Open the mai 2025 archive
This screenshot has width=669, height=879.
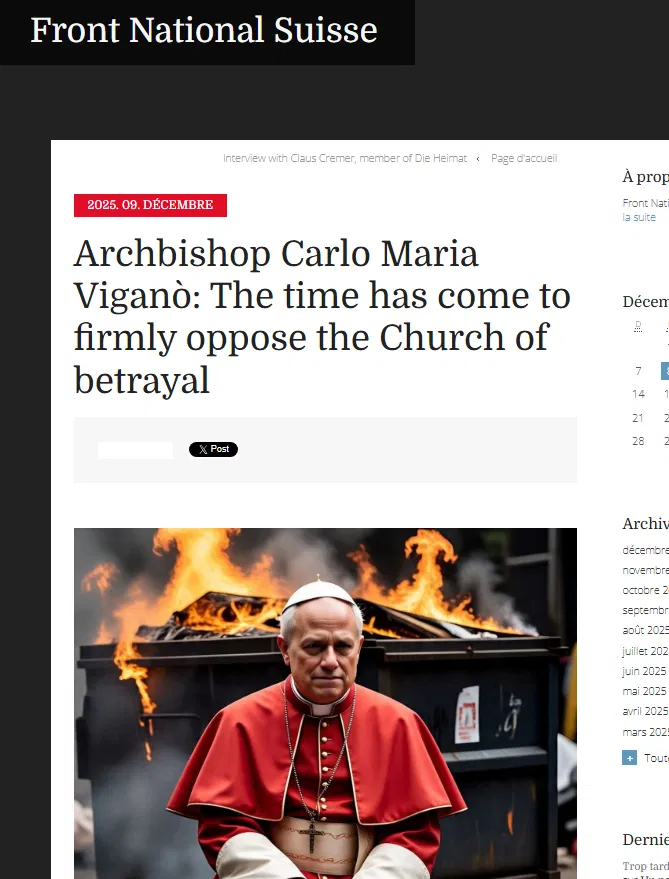point(644,691)
